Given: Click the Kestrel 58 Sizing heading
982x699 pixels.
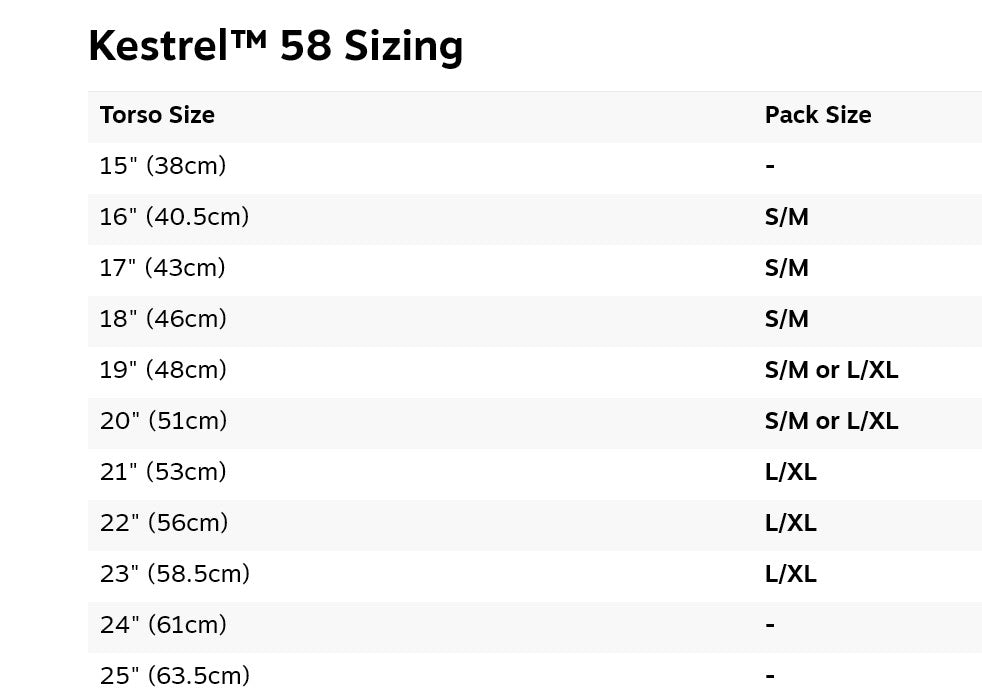Looking at the screenshot, I should click(275, 46).
